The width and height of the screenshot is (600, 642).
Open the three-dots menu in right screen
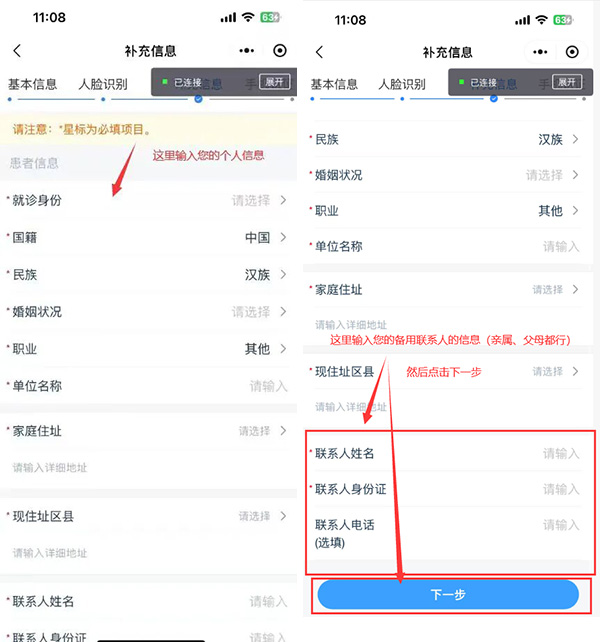coord(540,52)
